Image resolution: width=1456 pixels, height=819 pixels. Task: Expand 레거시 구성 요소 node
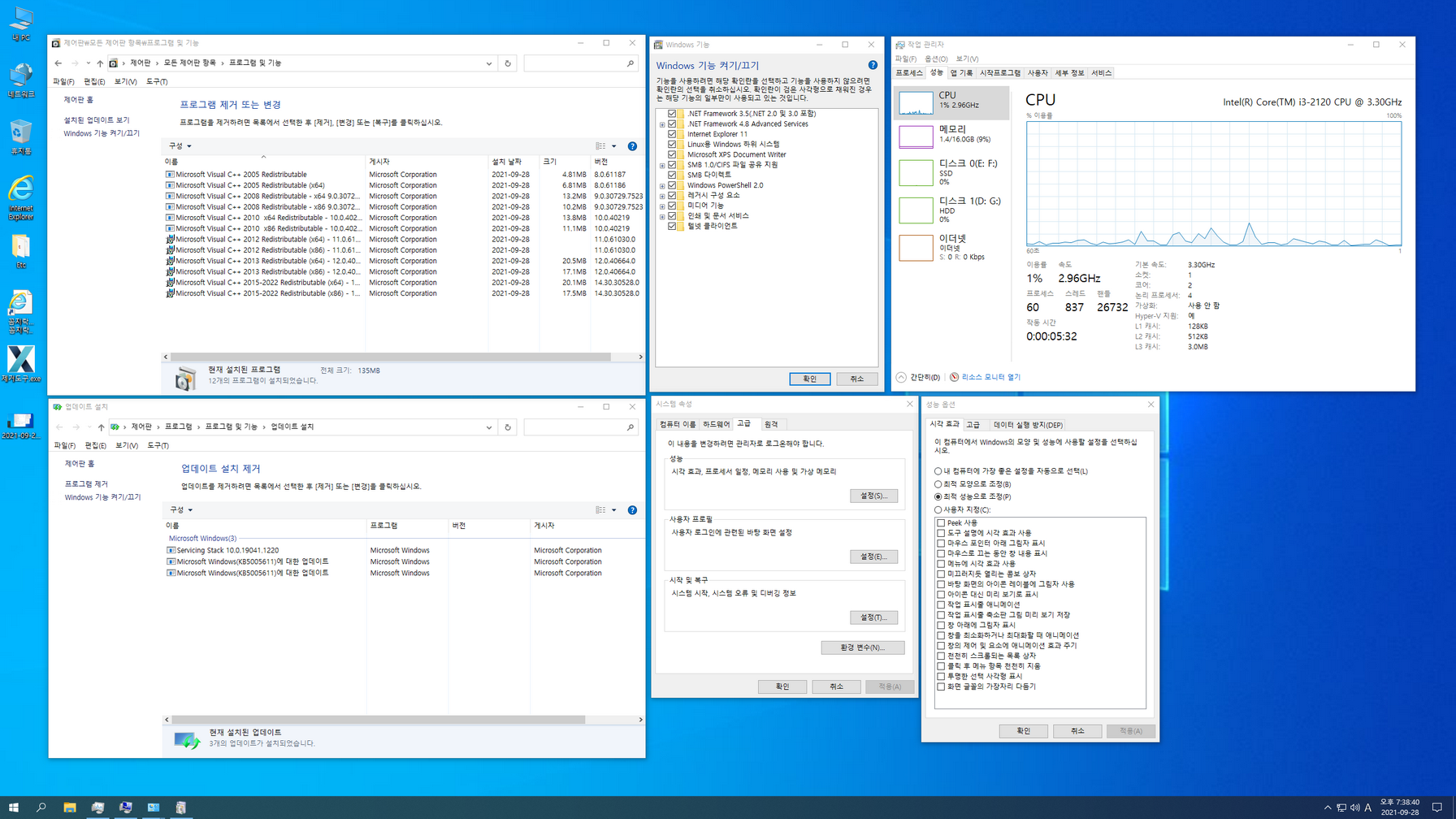pyautogui.click(x=662, y=196)
